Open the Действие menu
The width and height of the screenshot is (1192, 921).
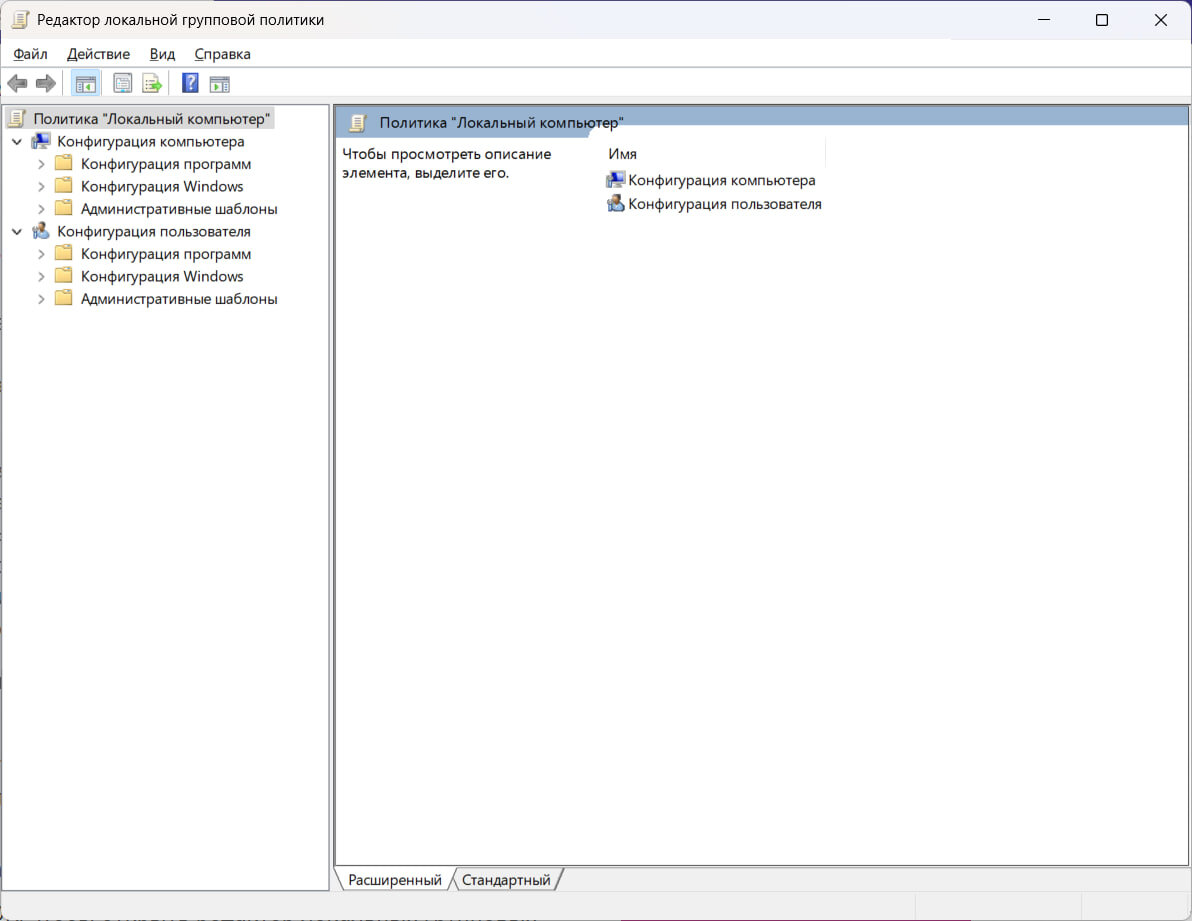[x=98, y=54]
